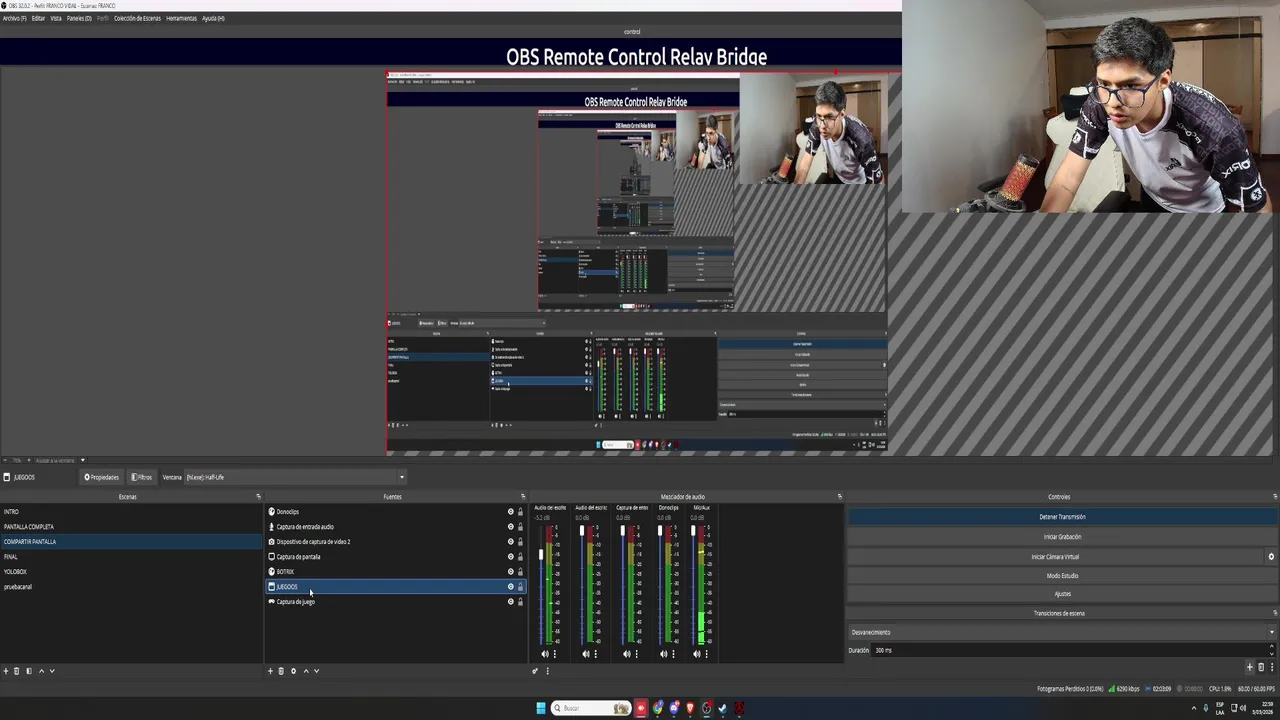The image size is (1280, 720).
Task: Show hidden system tray icons
Action: pyautogui.click(x=1193, y=708)
